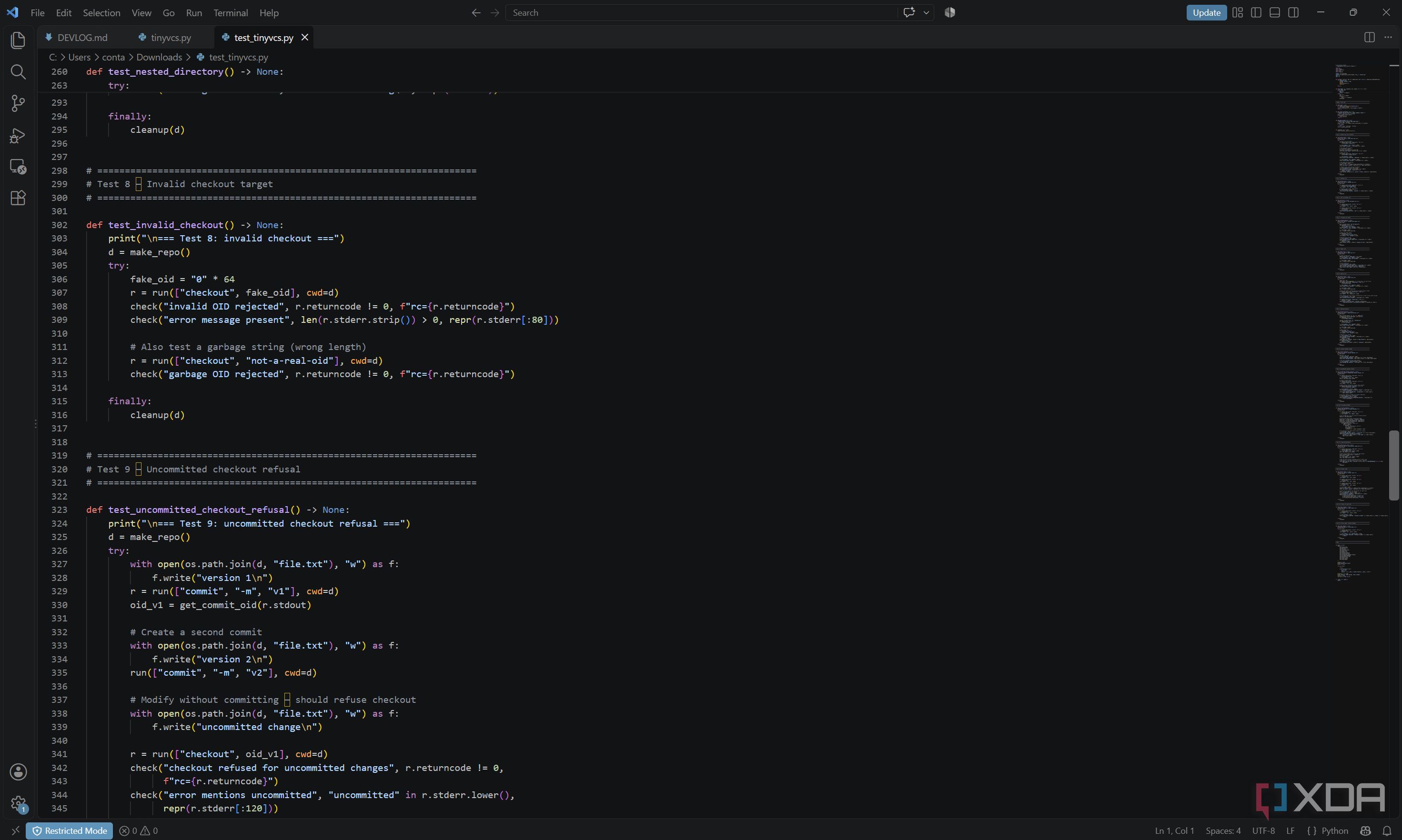Open the Remote Explorer view
Viewport: 1402px width, 840px height.
point(18,166)
